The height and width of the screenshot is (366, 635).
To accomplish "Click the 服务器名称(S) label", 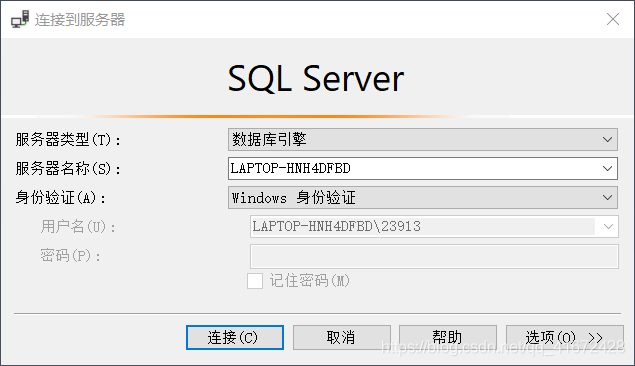I will pyautogui.click(x=68, y=168).
